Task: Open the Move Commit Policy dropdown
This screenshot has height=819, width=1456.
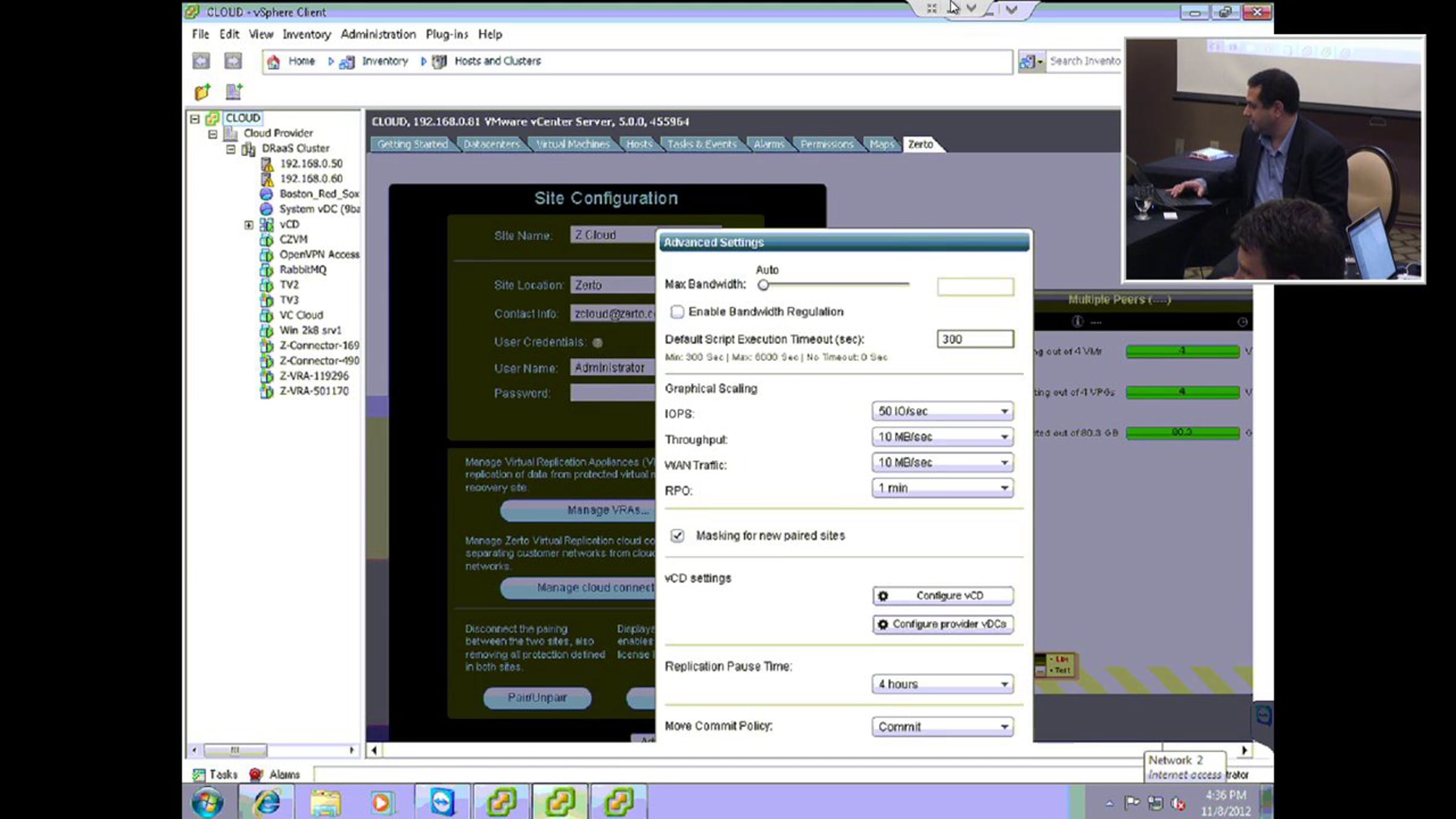Action: click(x=942, y=727)
